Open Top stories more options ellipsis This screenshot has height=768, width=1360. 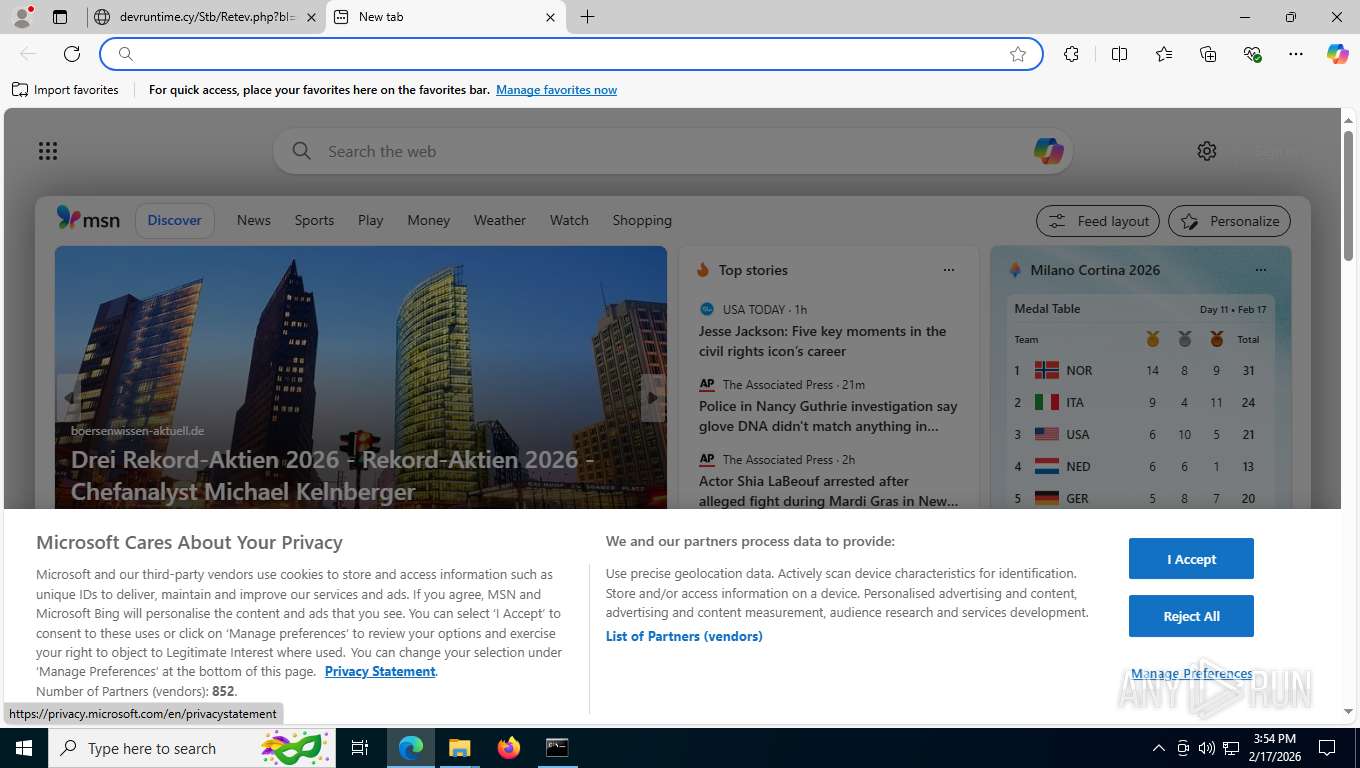click(x=949, y=270)
